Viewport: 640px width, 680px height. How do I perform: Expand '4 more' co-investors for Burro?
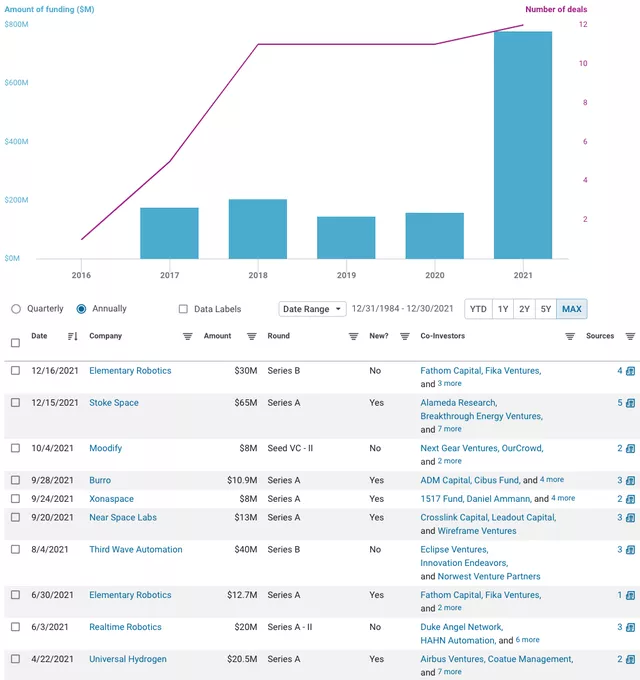(x=552, y=480)
